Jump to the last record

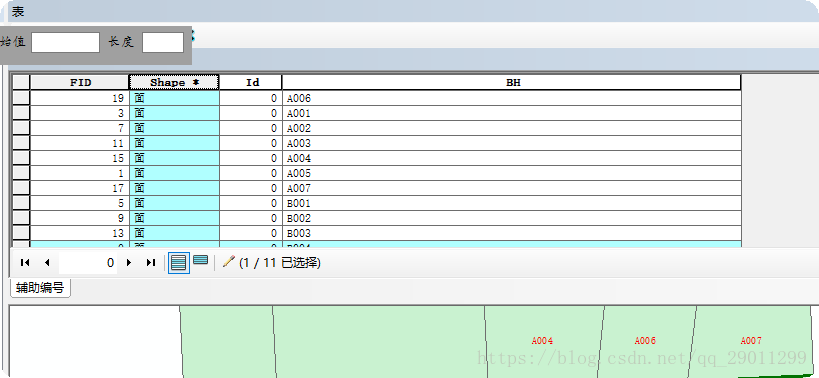click(x=151, y=263)
